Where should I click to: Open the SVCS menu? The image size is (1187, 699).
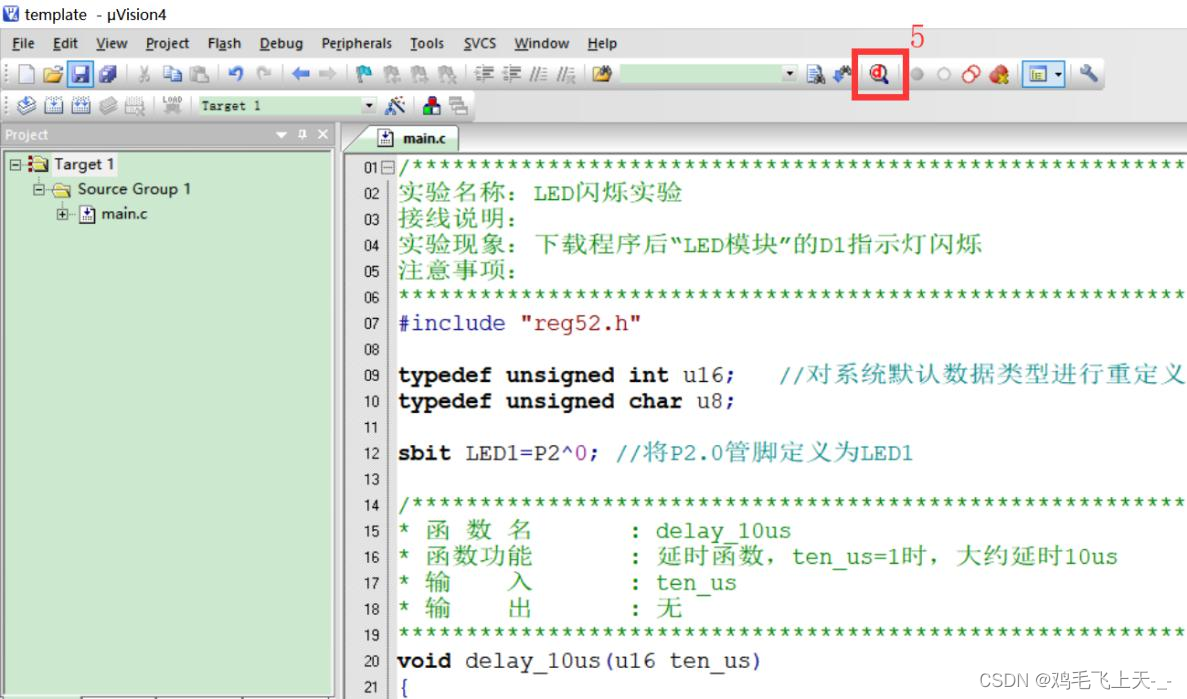480,43
